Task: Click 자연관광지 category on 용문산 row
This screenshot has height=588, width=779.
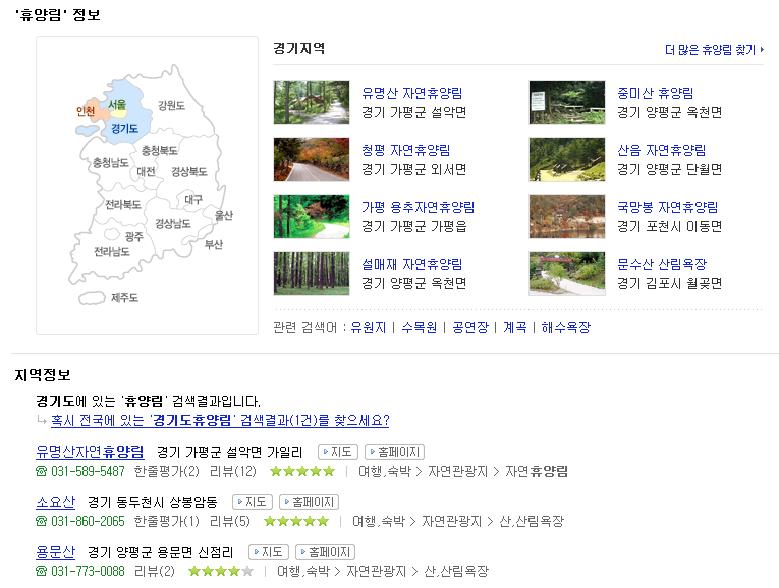Action: pos(376,571)
